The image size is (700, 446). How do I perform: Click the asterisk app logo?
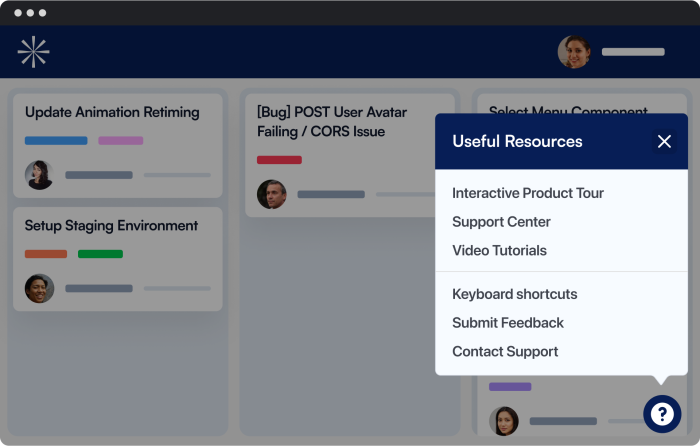click(33, 52)
